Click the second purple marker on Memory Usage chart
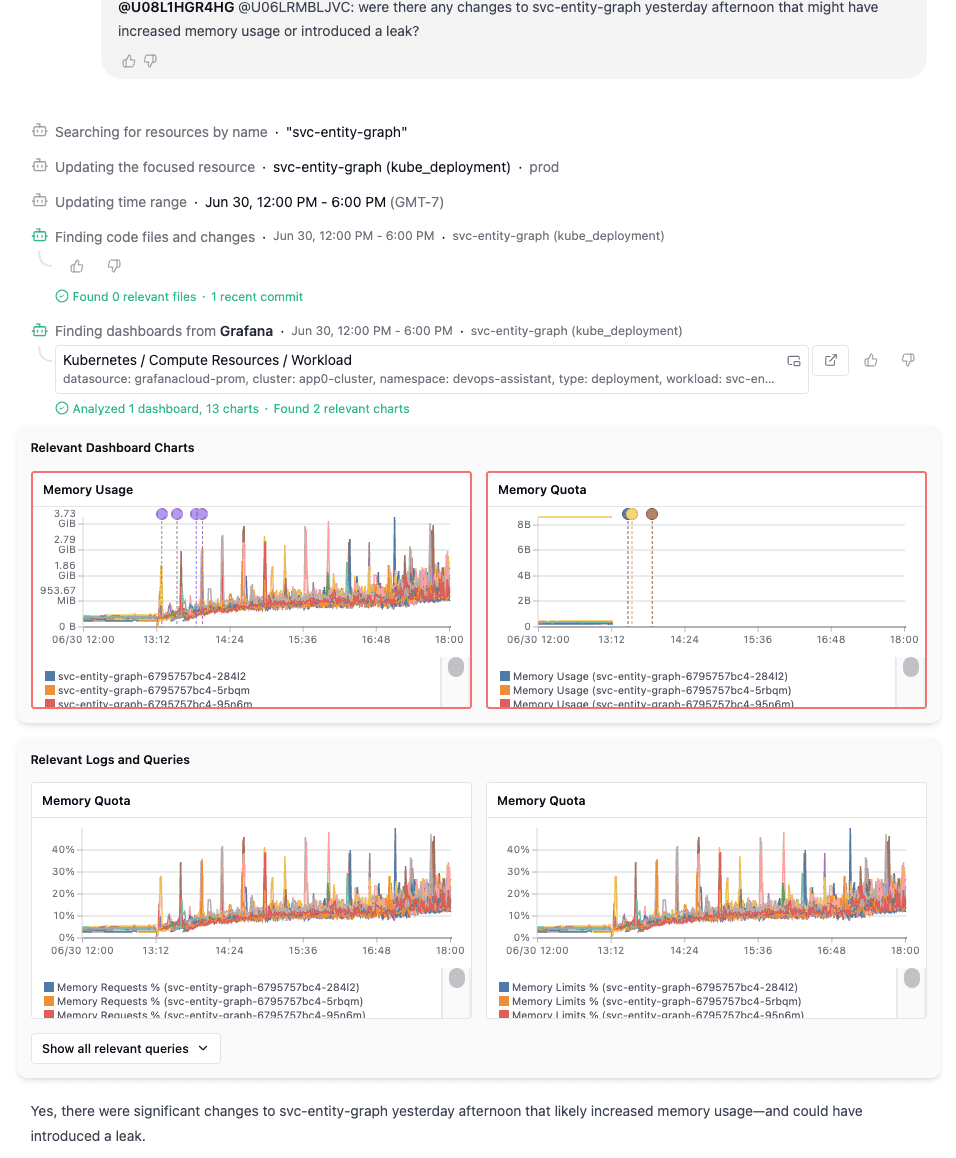Image resolution: width=956 pixels, height=1158 pixels. pos(177,514)
